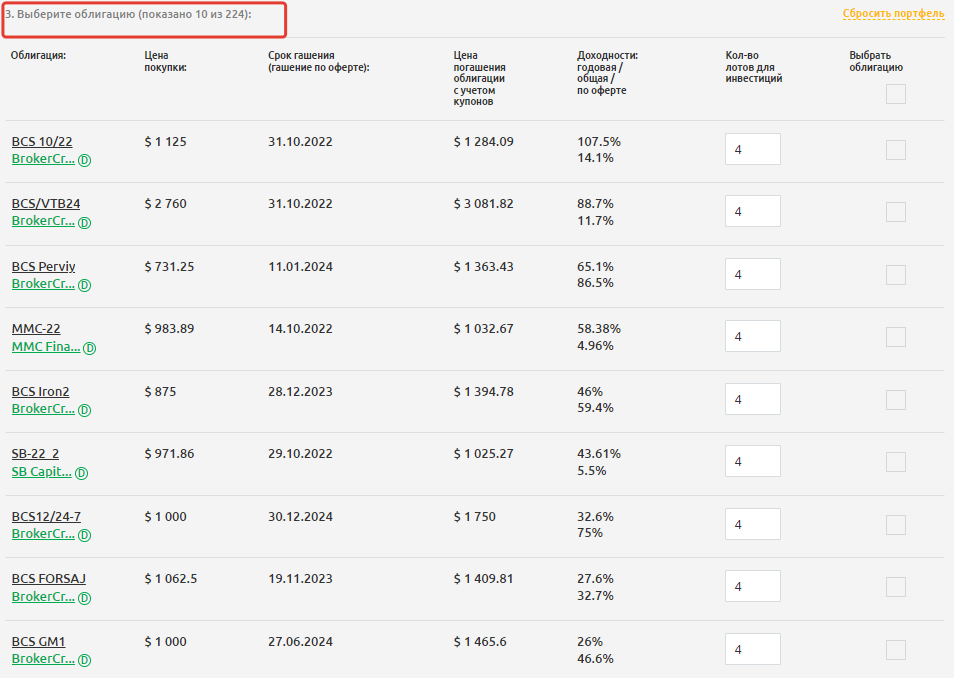Viewport: 954px width, 678px height.
Task: Click the info icon in BCS12/24-7 row
Action: 85,535
